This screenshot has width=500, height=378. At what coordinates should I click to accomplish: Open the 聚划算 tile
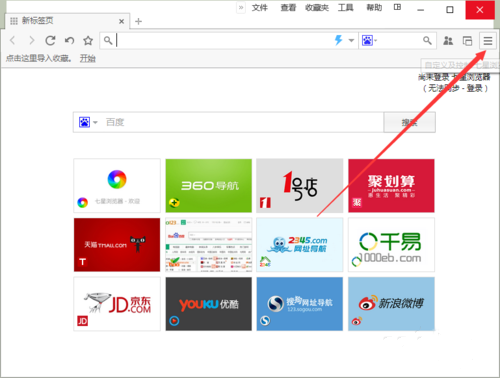click(x=391, y=186)
